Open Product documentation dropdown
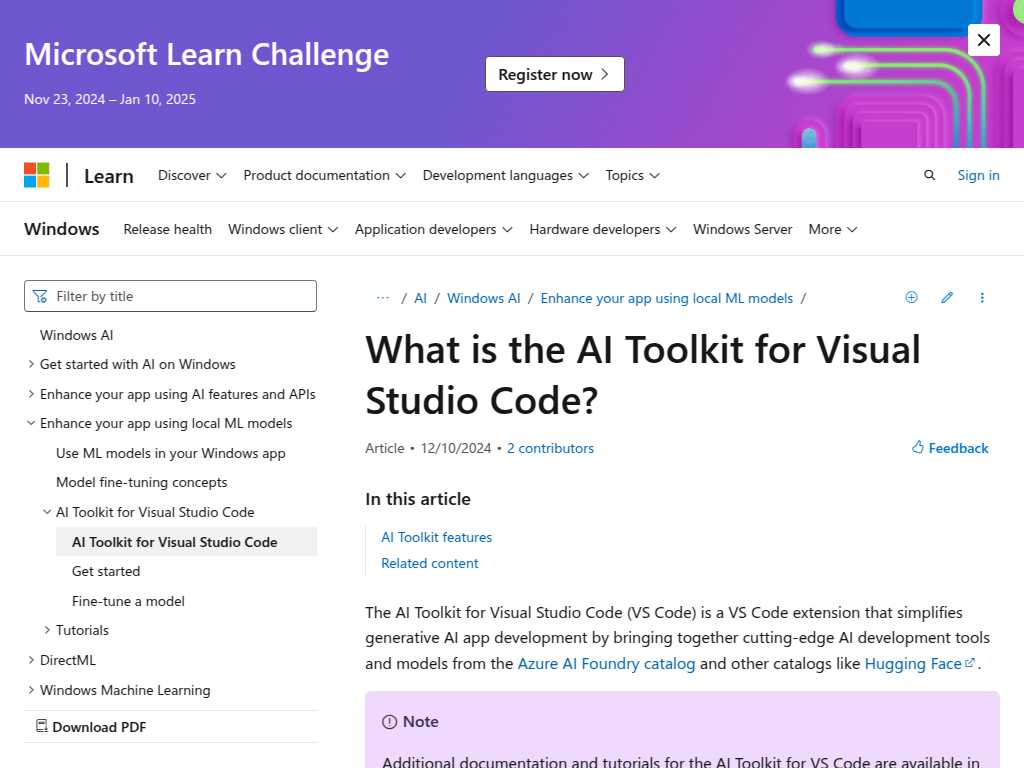This screenshot has width=1024, height=768. [325, 175]
